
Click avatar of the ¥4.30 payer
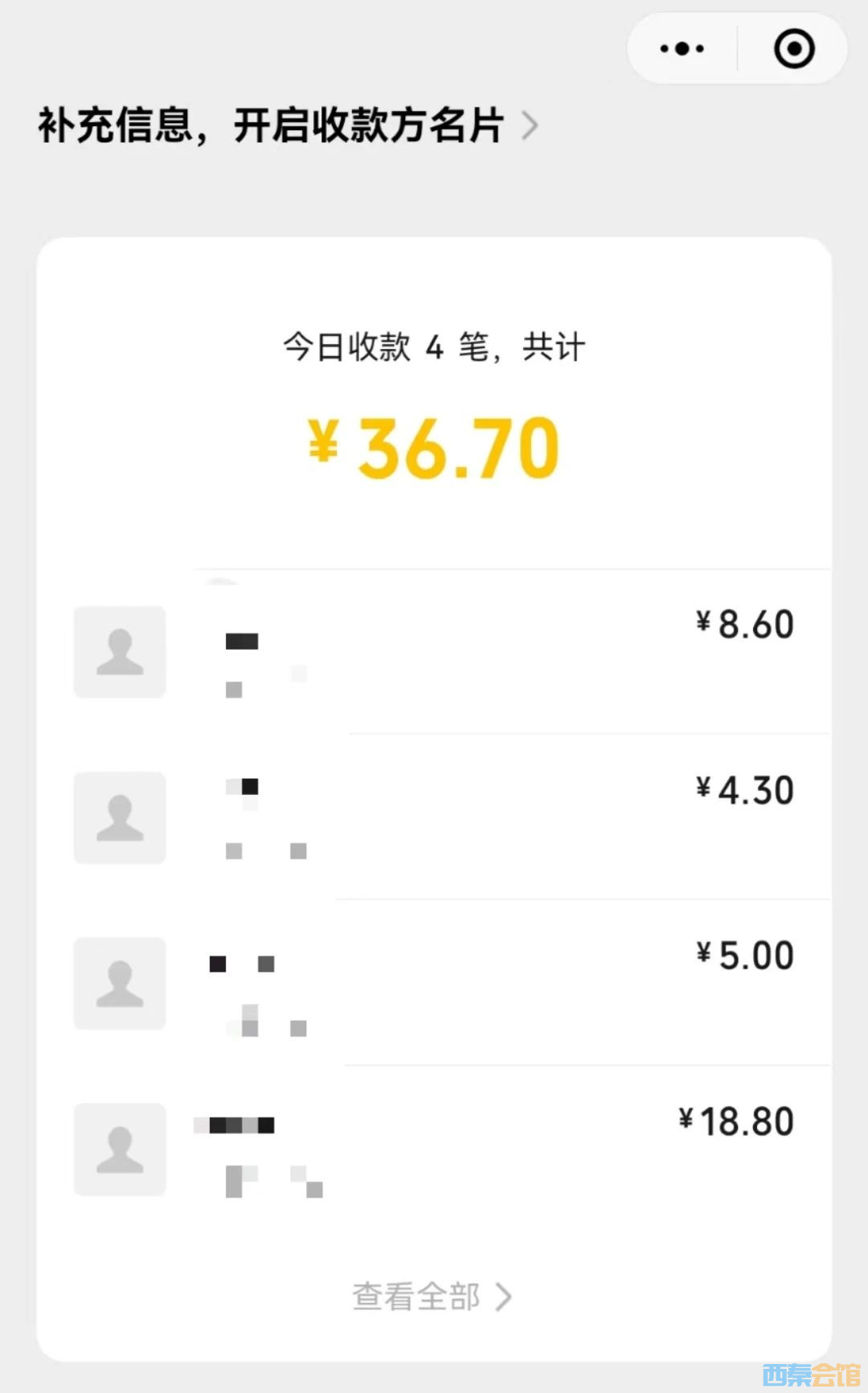tap(120, 817)
